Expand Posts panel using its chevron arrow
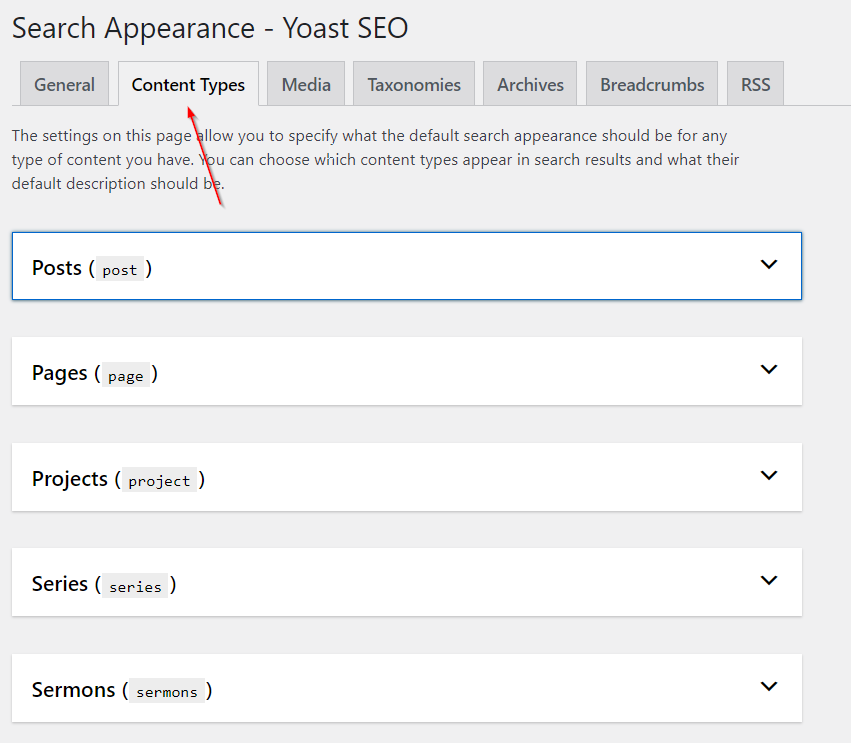Screen dimensions: 851x743 pos(768,265)
